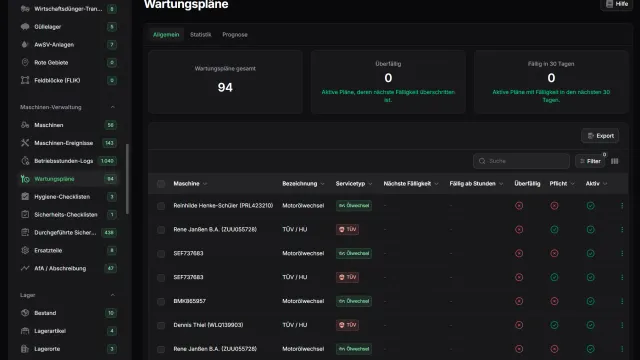This screenshot has height=360, width=640.
Task: Open the Hilfe help button
Action: tap(616, 4)
